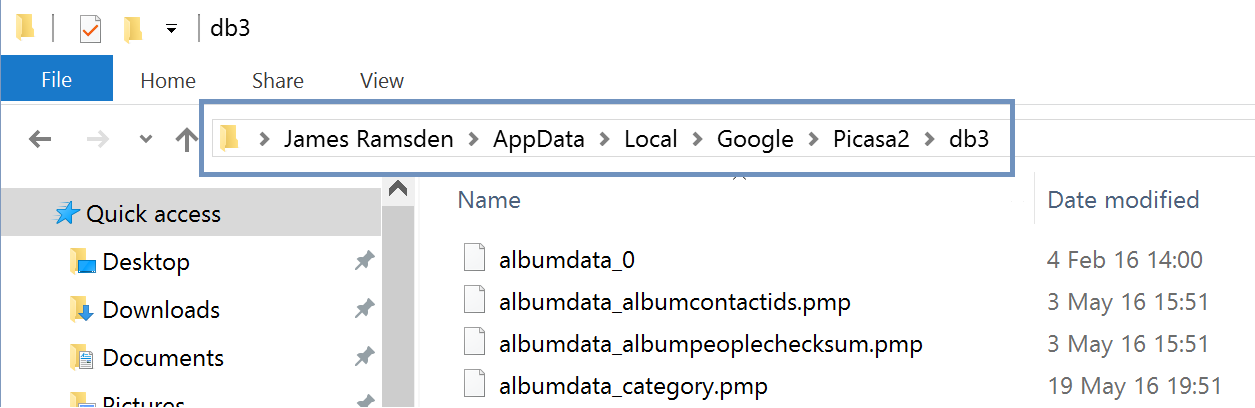Select the albumdata_category.pmp file
This screenshot has width=1255, height=408.
point(633,384)
